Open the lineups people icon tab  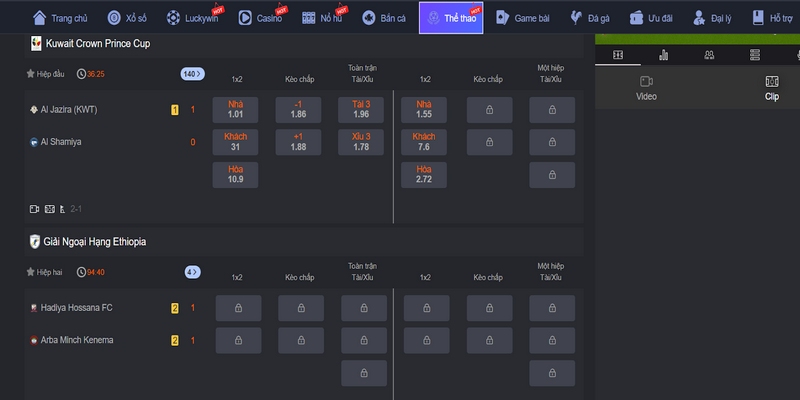coord(709,55)
